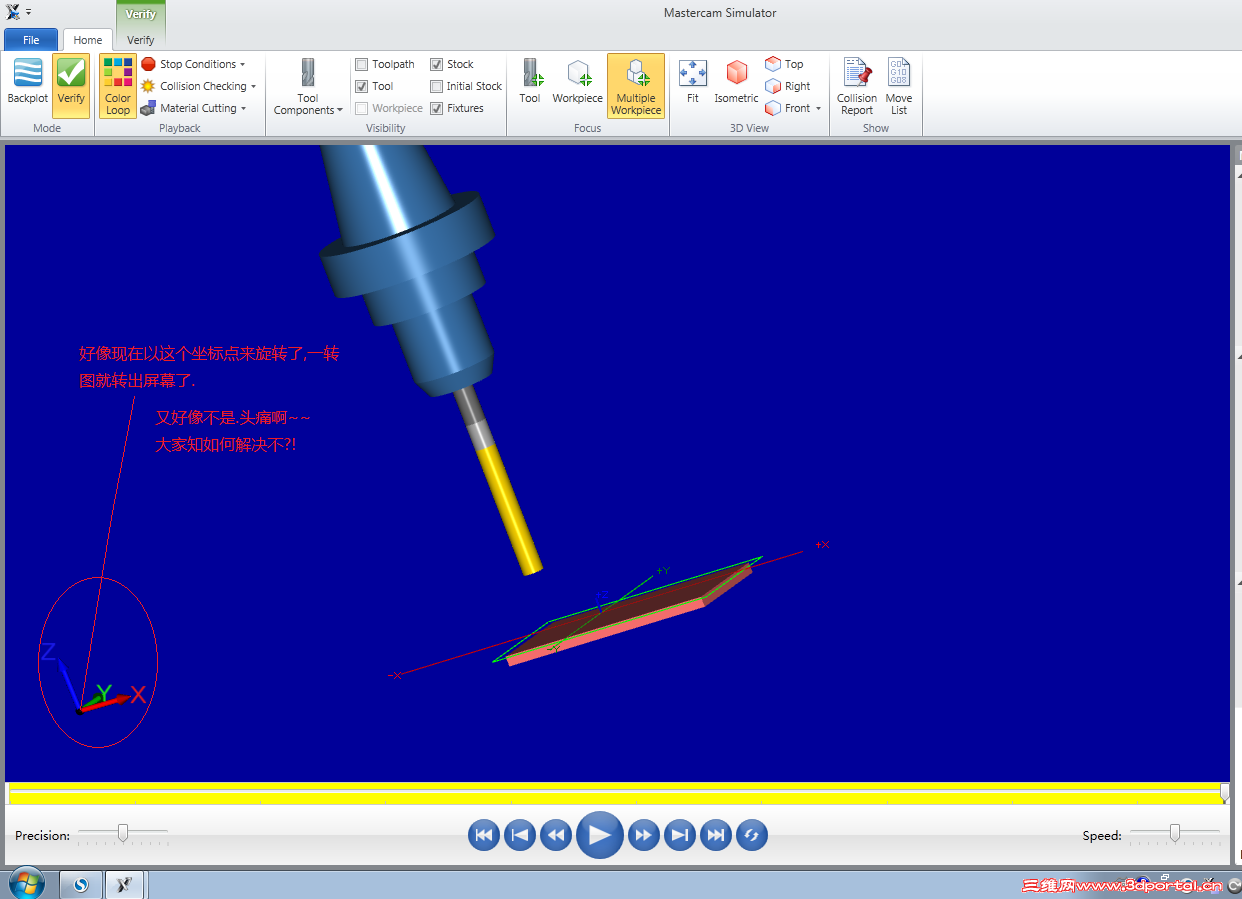Focus view on the Tool
This screenshot has height=899, width=1242.
tap(530, 82)
